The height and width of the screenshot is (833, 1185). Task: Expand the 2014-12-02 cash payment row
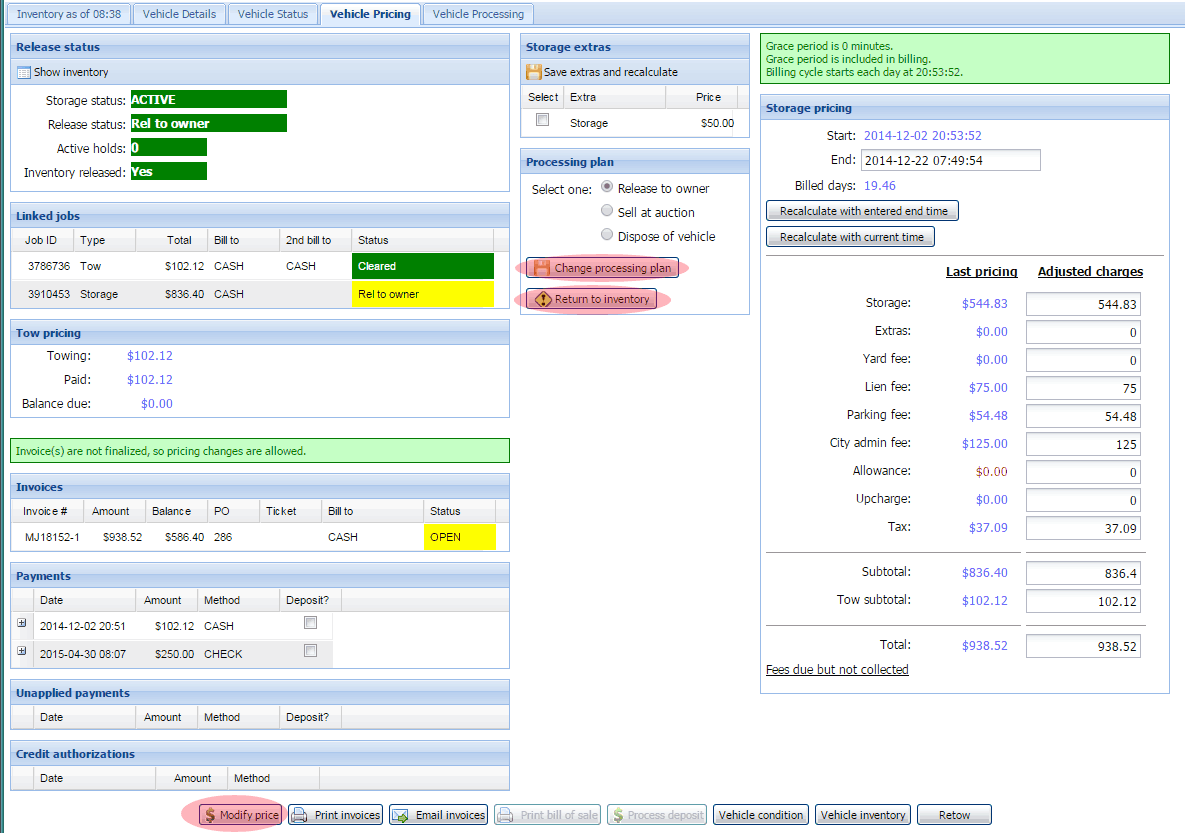pyautogui.click(x=22, y=623)
